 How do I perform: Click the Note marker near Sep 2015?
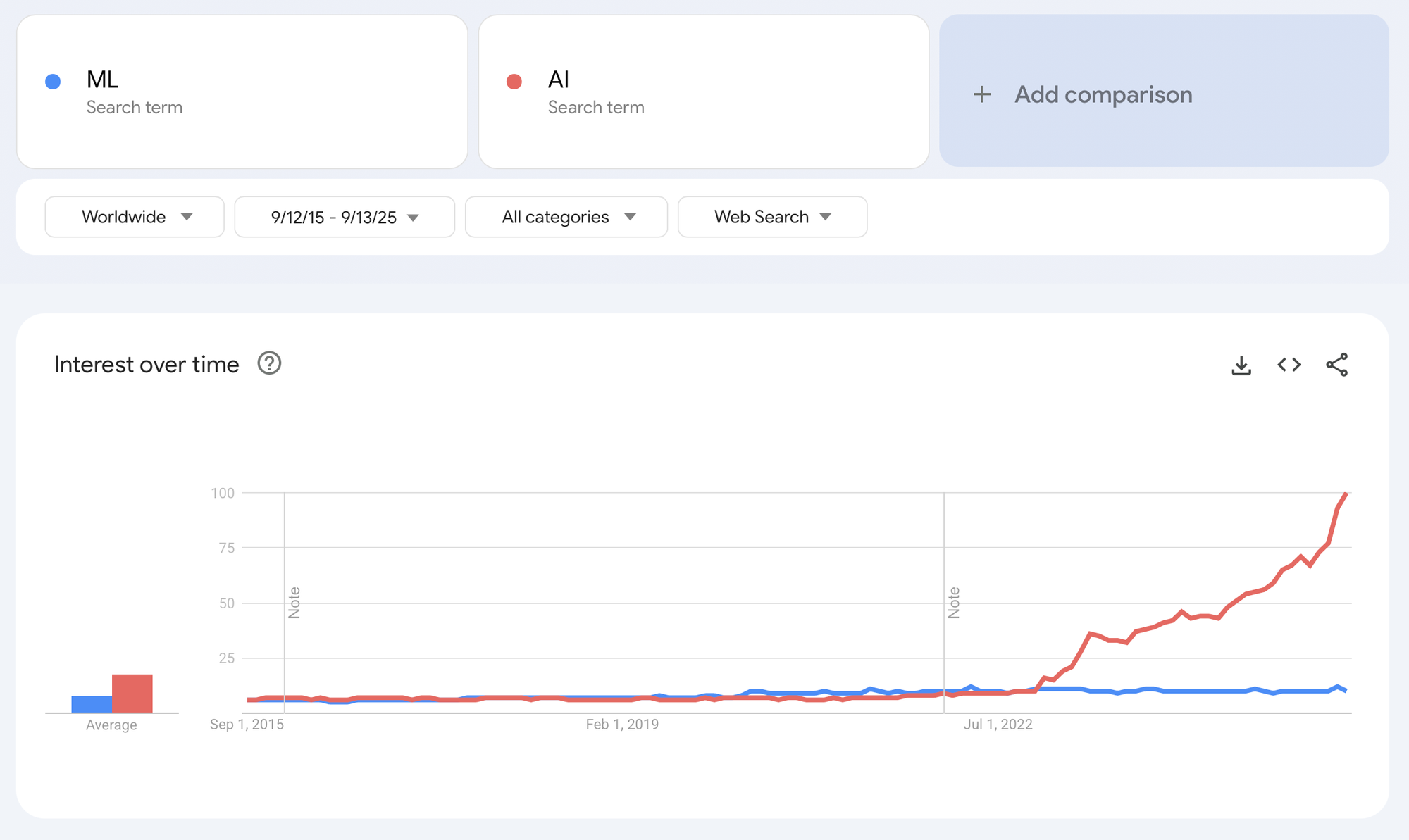[x=294, y=603]
